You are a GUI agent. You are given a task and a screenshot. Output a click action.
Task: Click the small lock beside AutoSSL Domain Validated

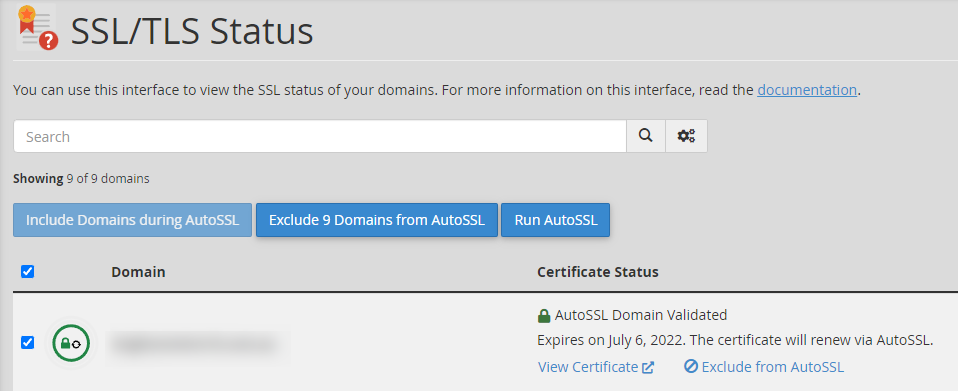point(544,316)
